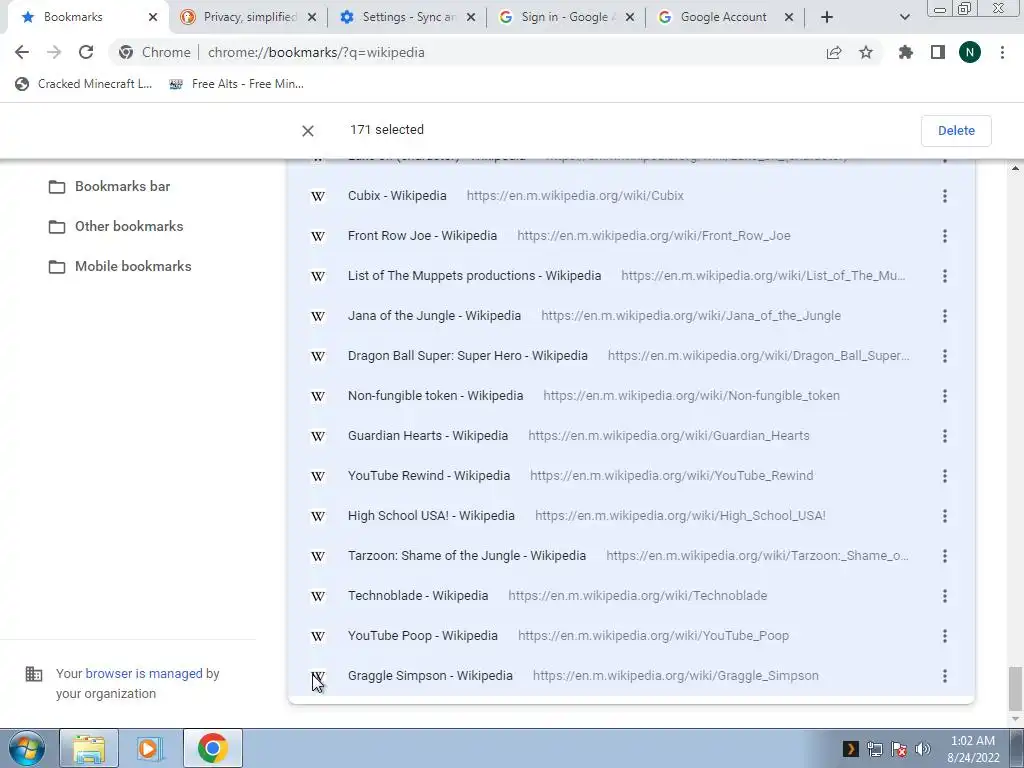
Task: Switch to the Sign in - Google tab
Action: [x=565, y=17]
